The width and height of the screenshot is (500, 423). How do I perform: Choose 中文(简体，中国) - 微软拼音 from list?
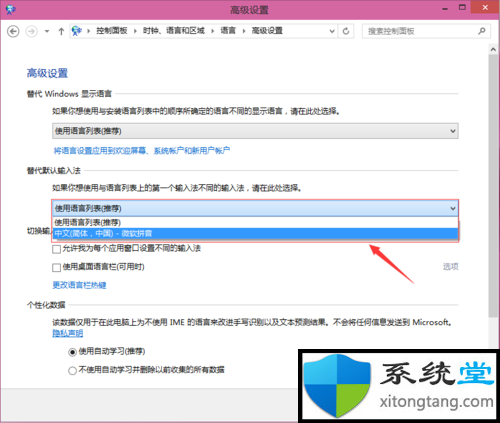pos(255,233)
